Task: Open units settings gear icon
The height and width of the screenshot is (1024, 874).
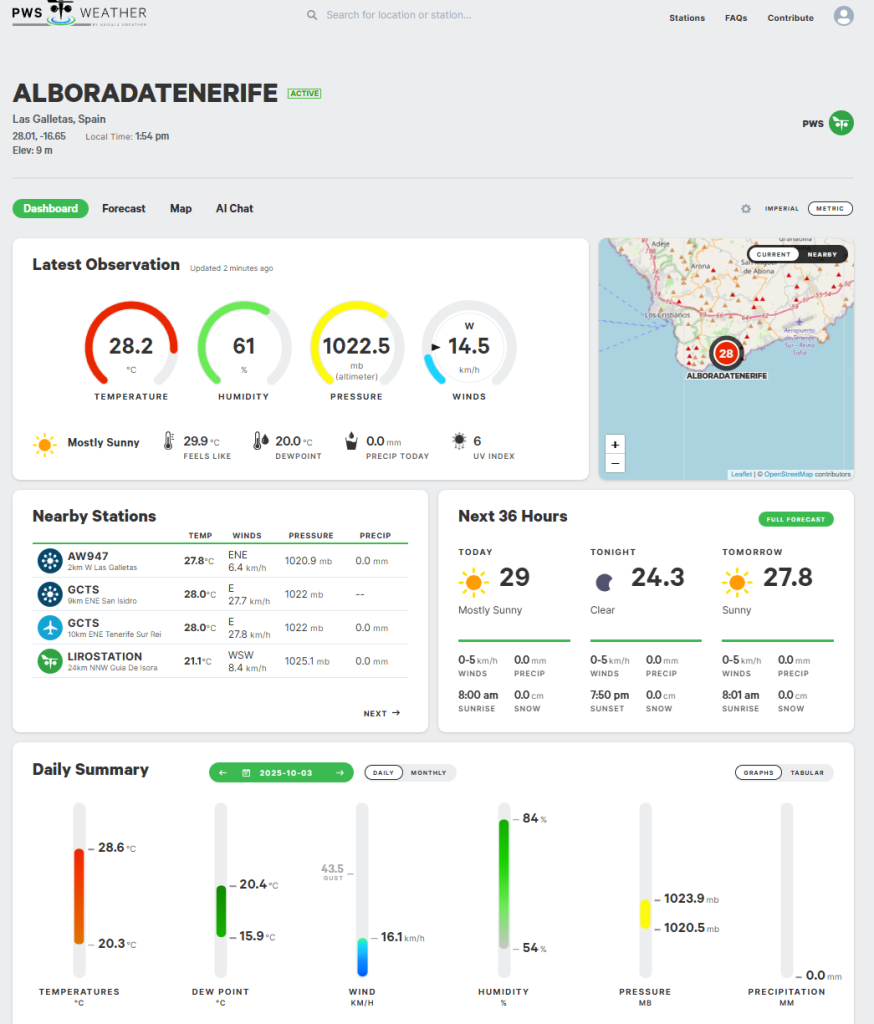Action: click(745, 209)
